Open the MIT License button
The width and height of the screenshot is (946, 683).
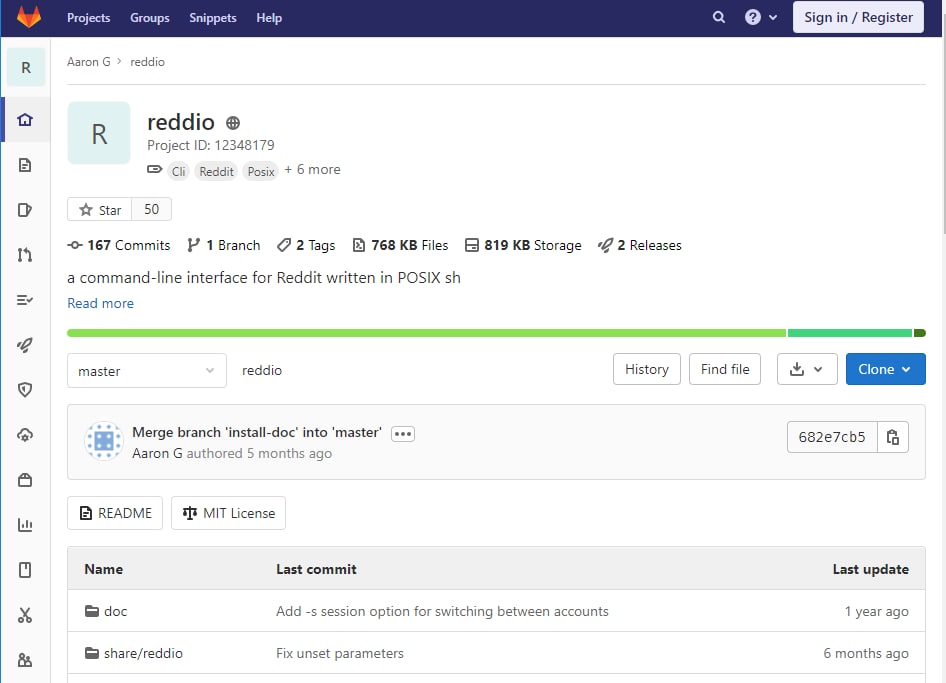pos(229,513)
